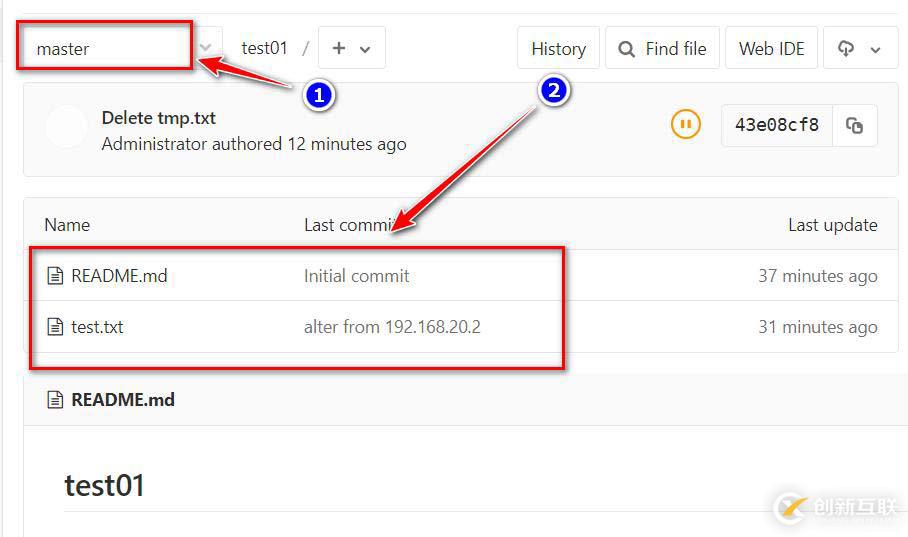Click the 31 minutes ago timestamp
The height and width of the screenshot is (537, 908).
click(818, 327)
